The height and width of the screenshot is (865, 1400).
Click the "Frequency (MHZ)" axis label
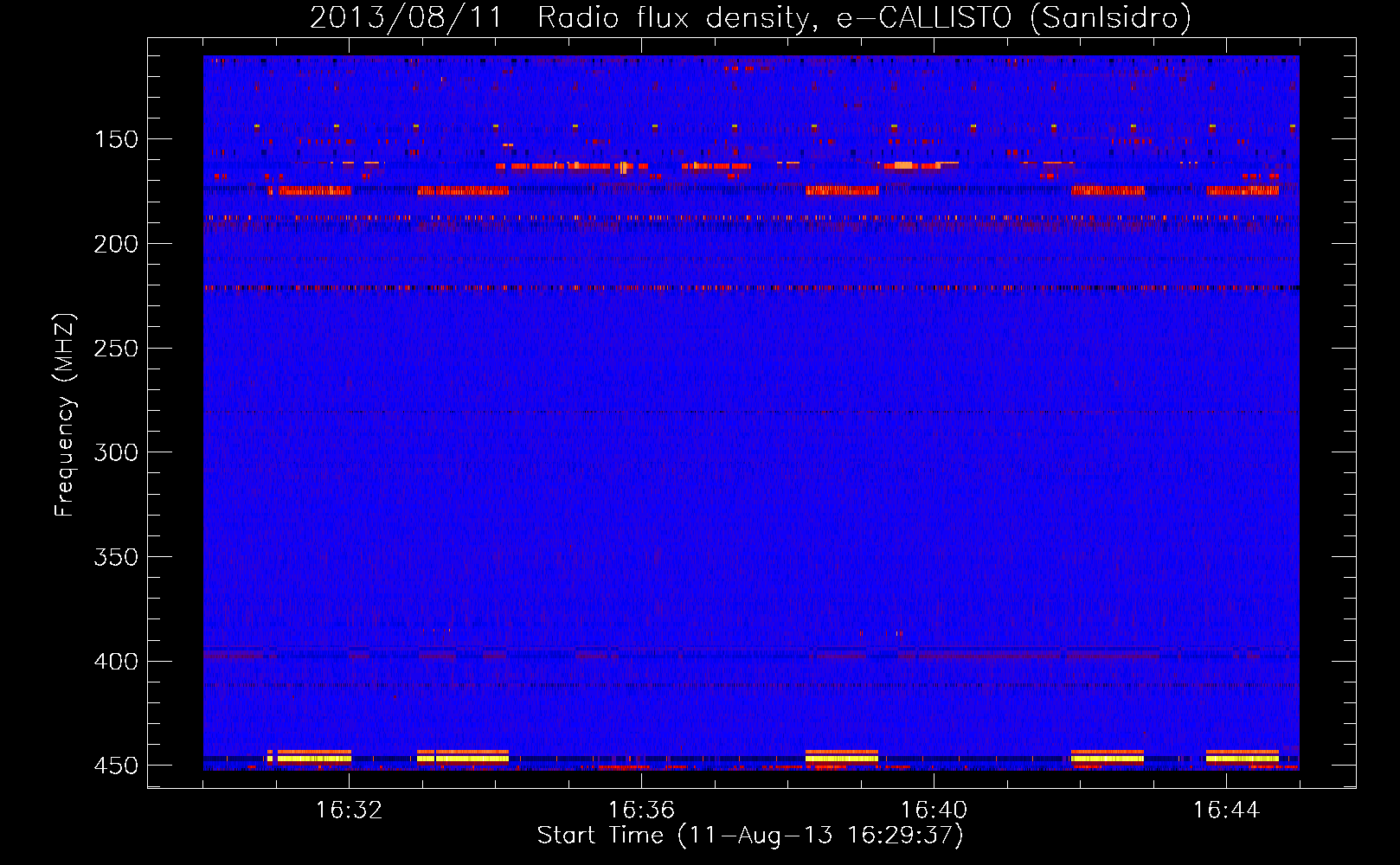click(65, 415)
